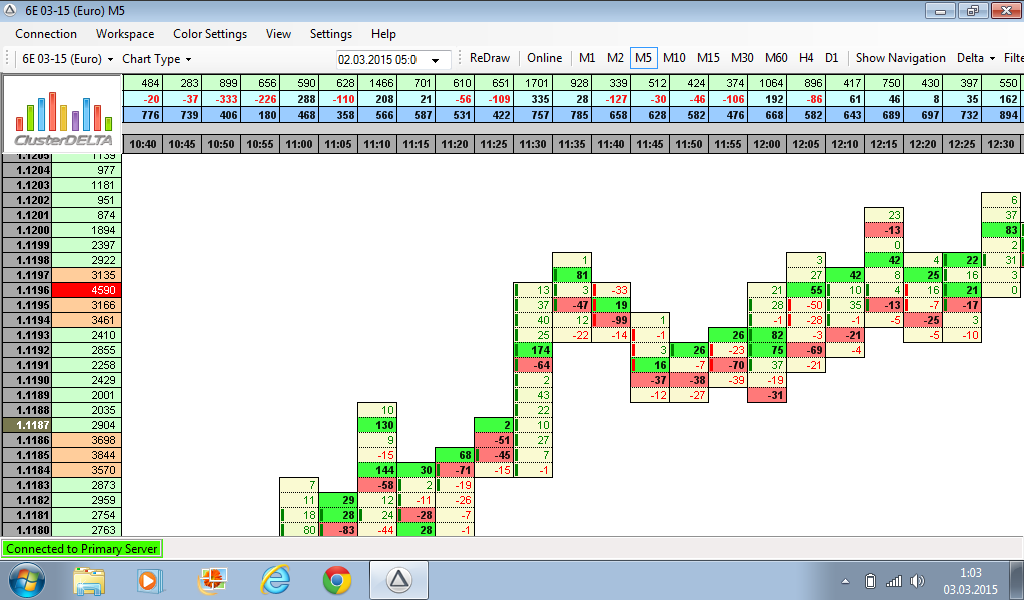Switch timeframe to H4
Image resolution: width=1024 pixels, height=600 pixels.
point(806,58)
